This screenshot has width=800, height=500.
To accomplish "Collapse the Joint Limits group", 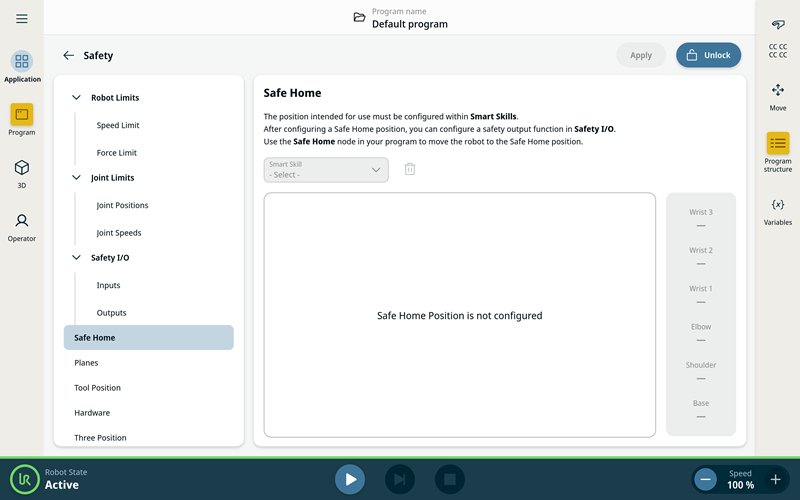I will coord(77,178).
